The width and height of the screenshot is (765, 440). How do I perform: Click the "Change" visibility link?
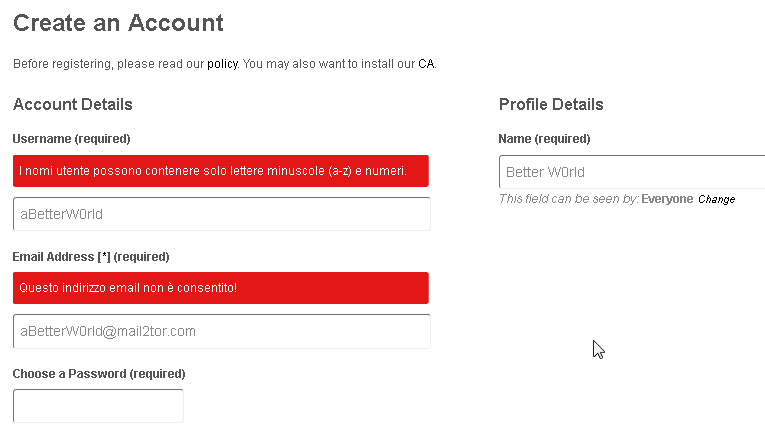tap(716, 200)
